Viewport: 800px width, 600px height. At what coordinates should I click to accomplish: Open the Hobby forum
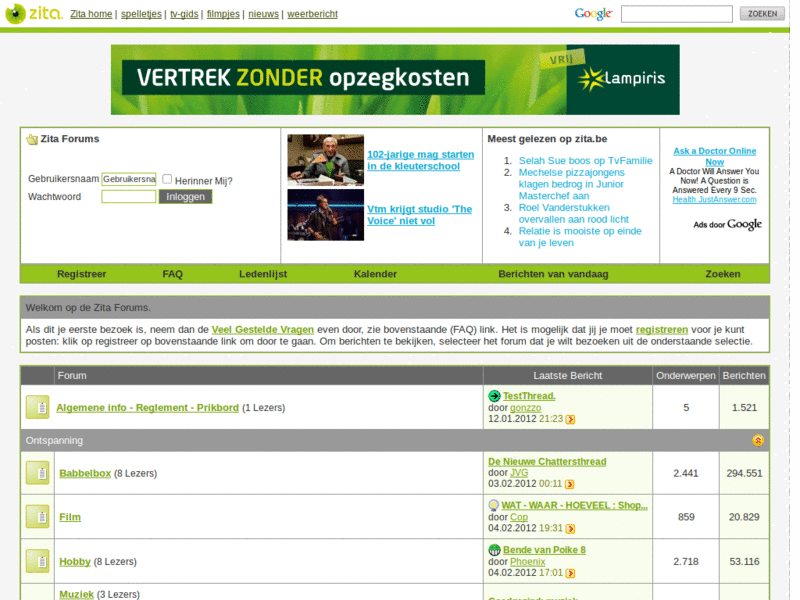[74, 562]
